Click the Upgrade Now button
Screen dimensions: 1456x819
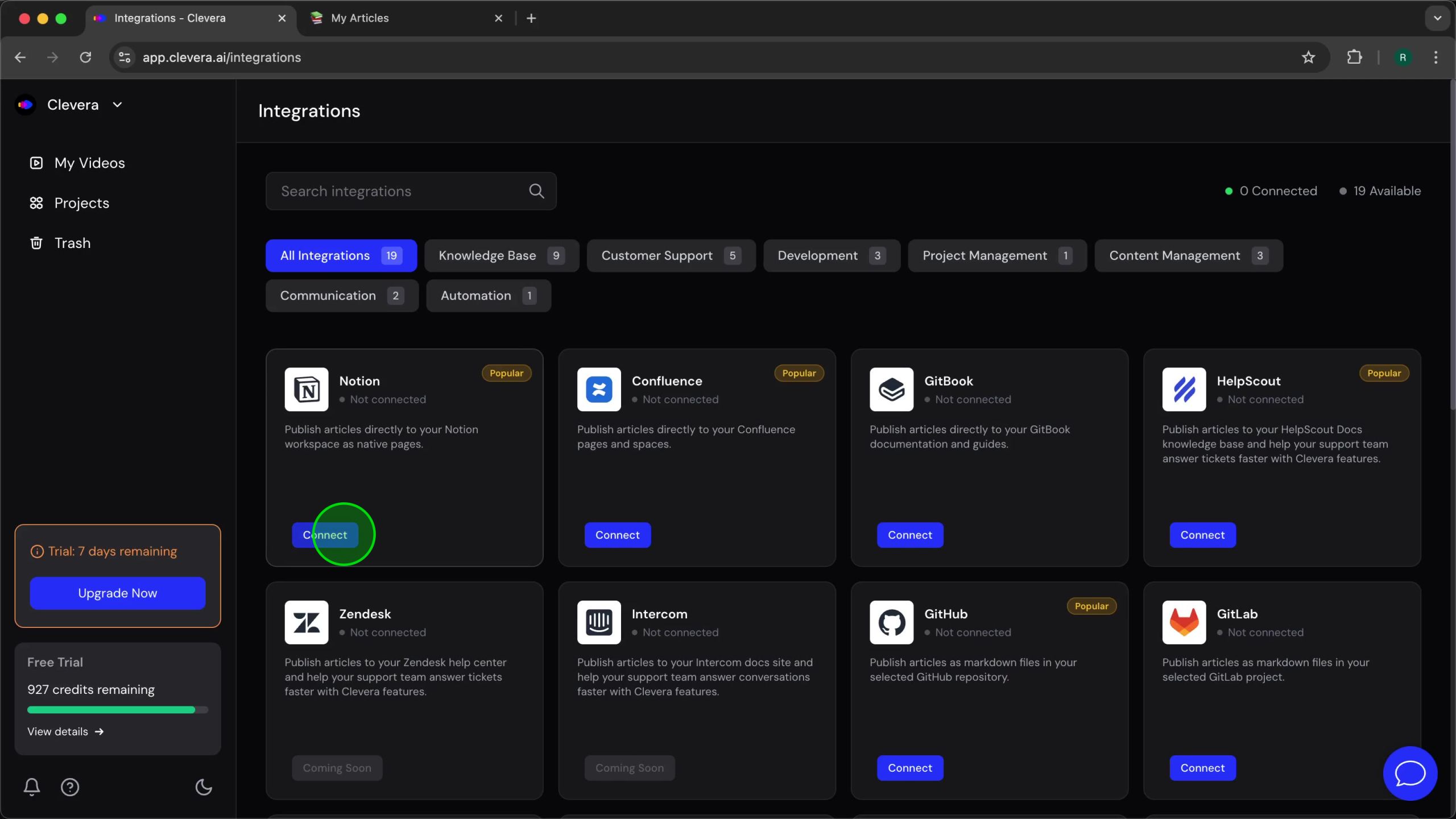coord(118,593)
